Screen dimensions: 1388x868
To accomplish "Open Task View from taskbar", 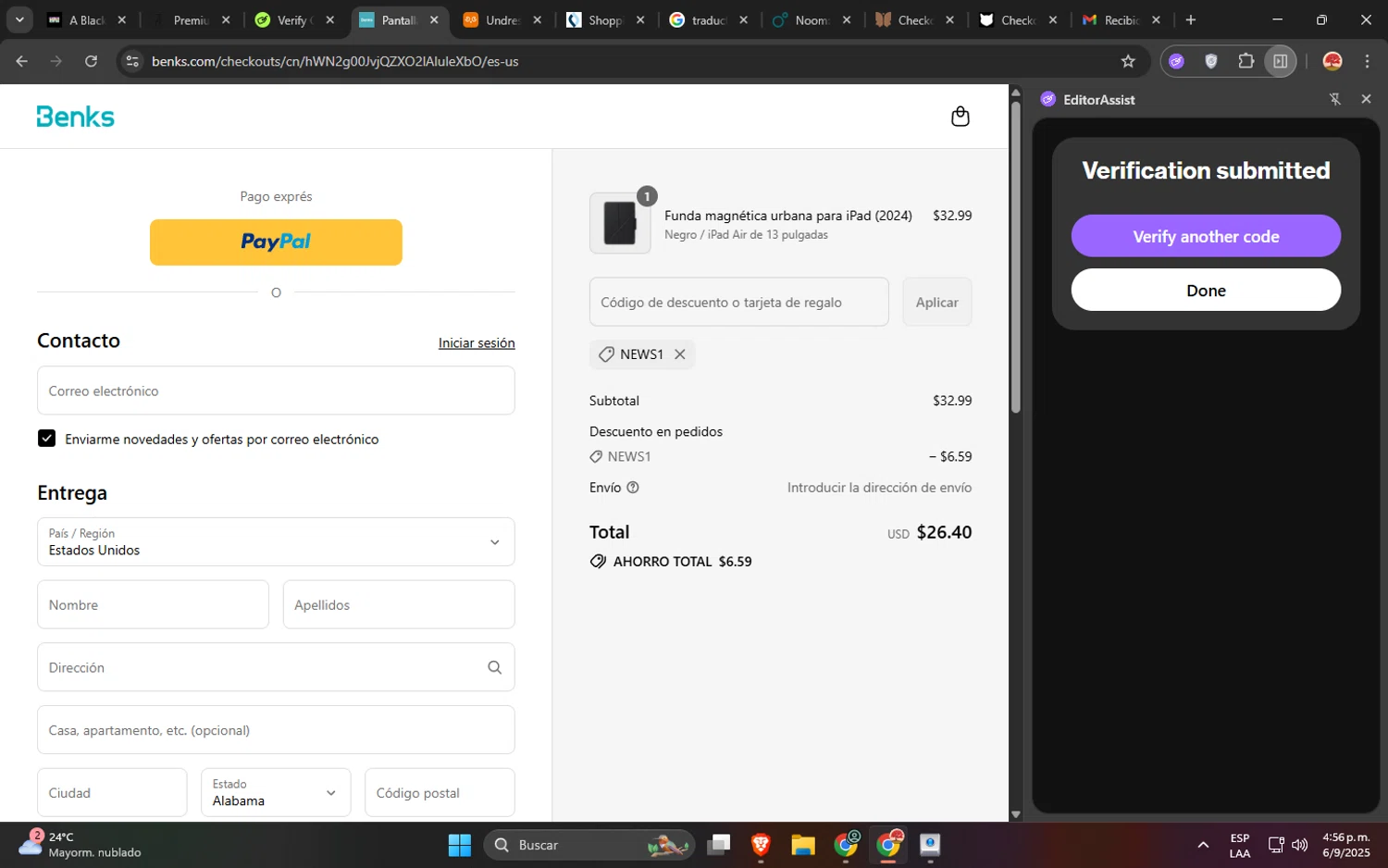I will (719, 845).
